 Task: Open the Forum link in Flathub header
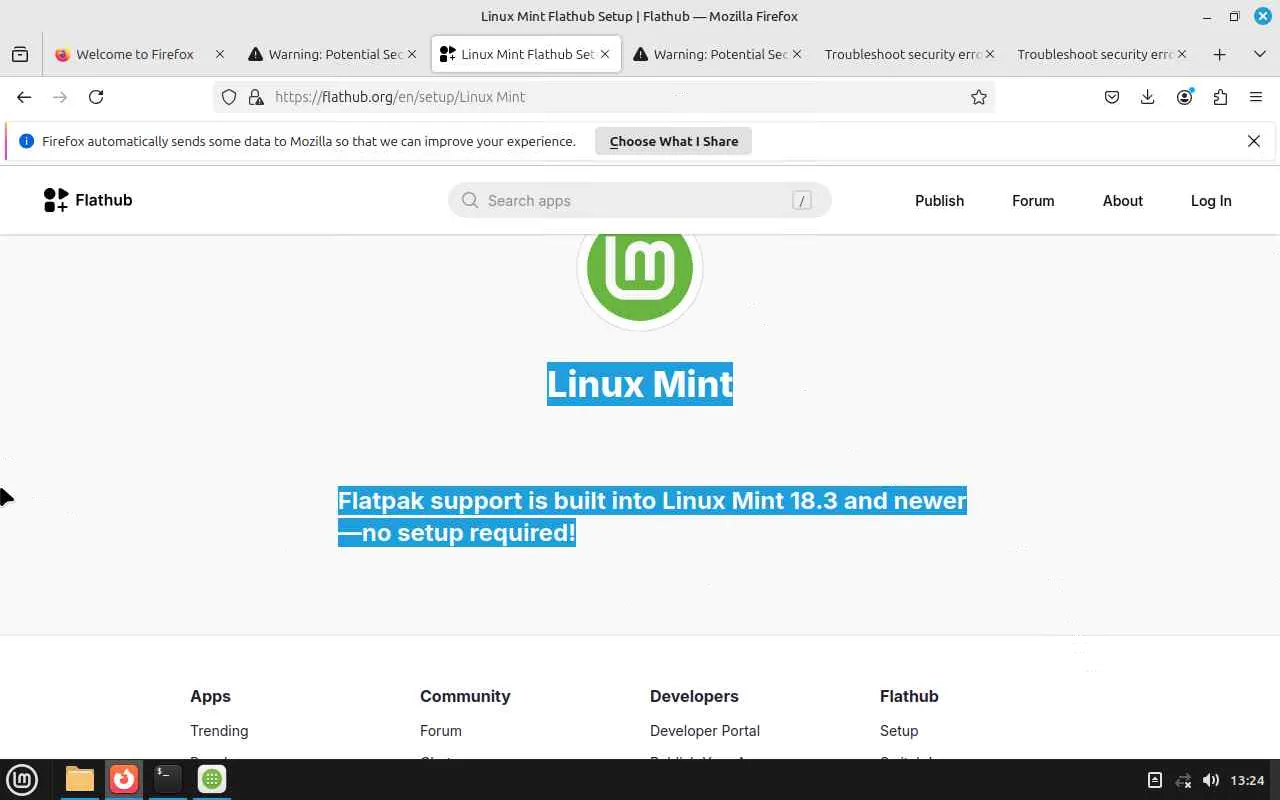click(1033, 200)
